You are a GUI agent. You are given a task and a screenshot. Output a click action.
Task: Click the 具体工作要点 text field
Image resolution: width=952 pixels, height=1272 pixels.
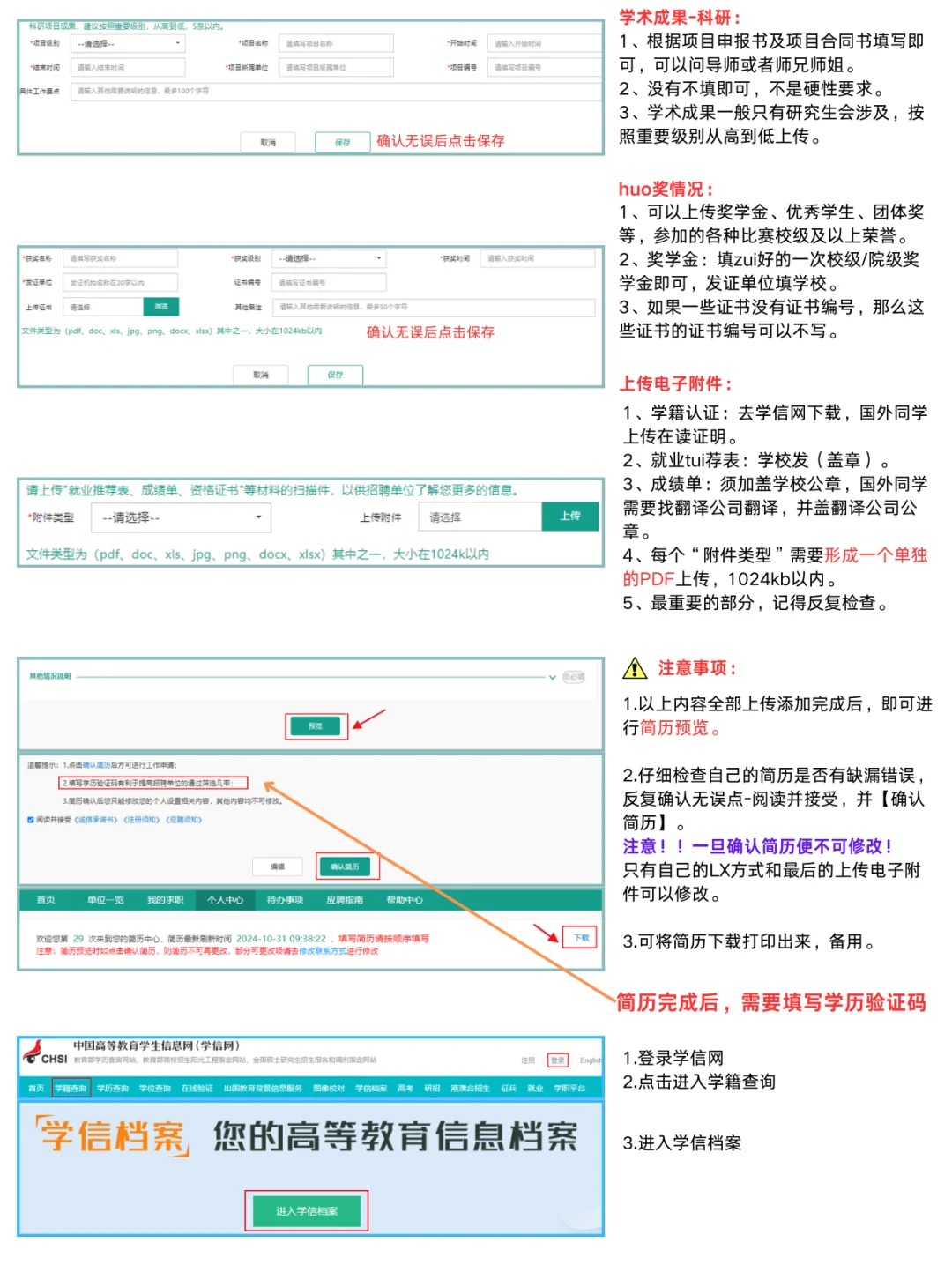337,91
